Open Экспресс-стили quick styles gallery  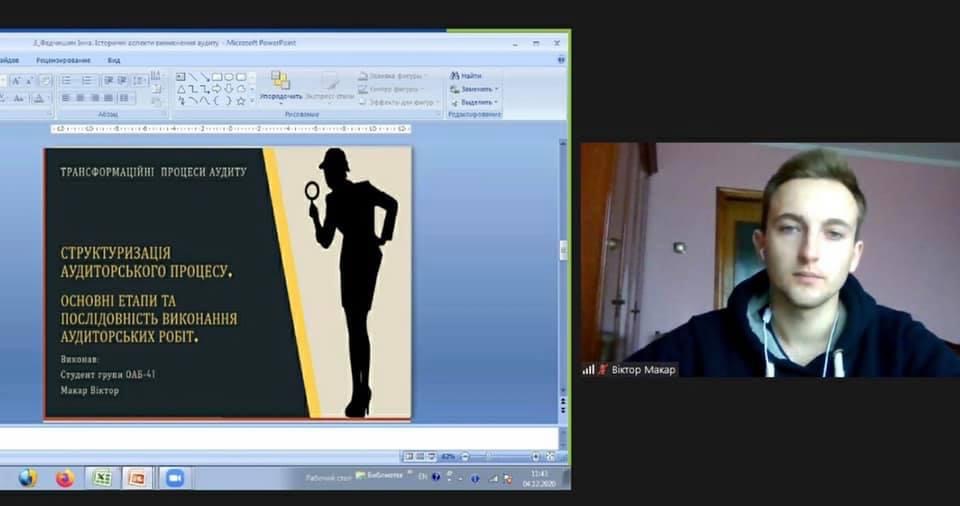pyautogui.click(x=330, y=86)
